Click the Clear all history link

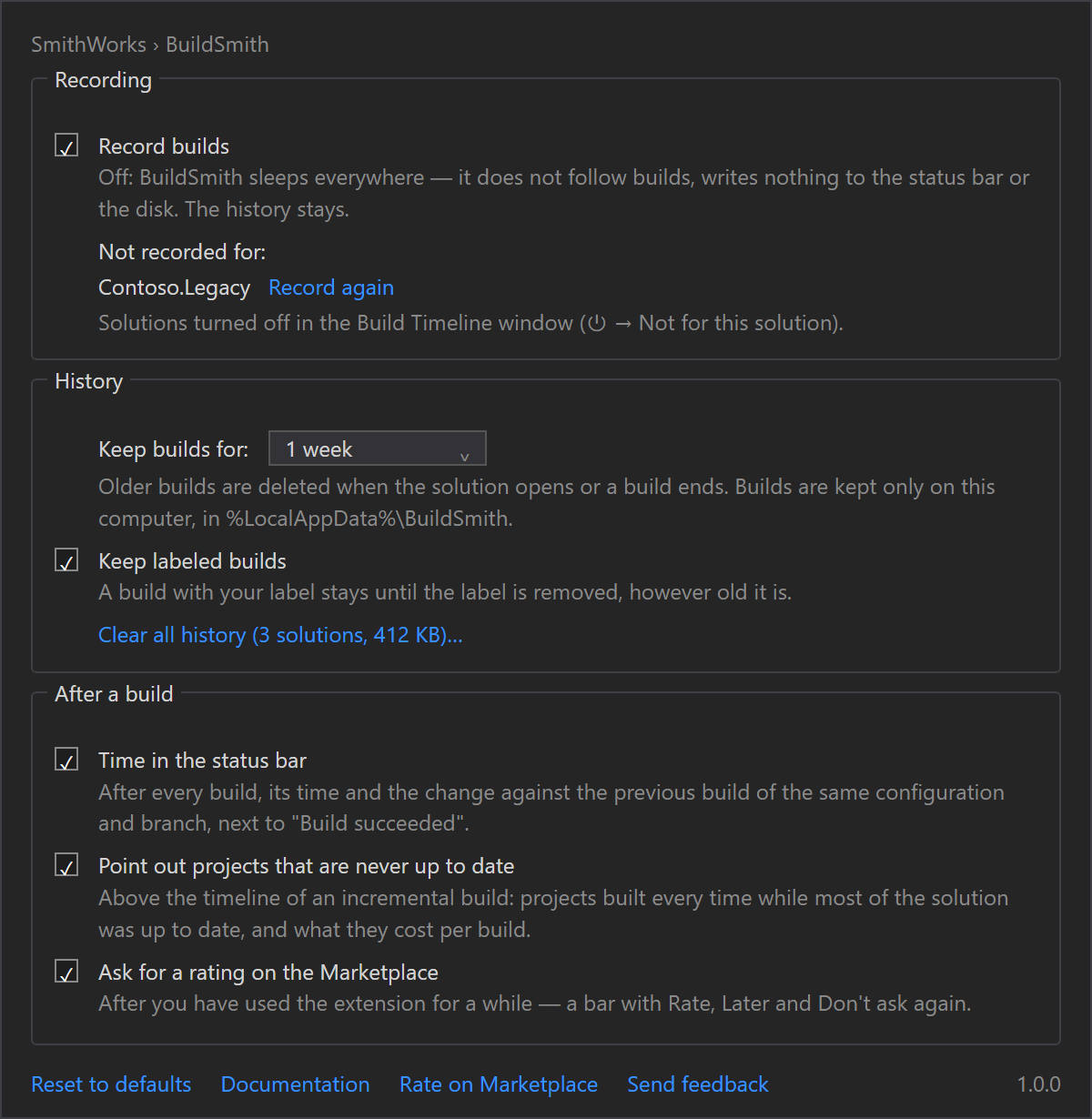[280, 635]
